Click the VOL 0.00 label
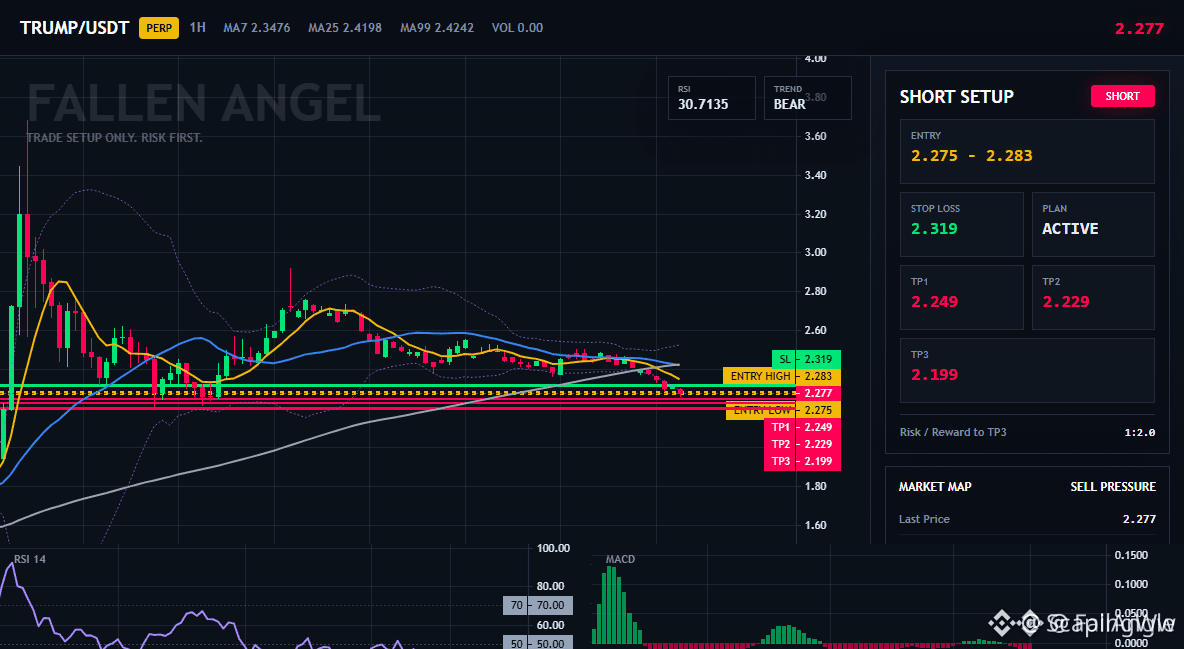Screen dimensions: 1184x649 [x=517, y=28]
